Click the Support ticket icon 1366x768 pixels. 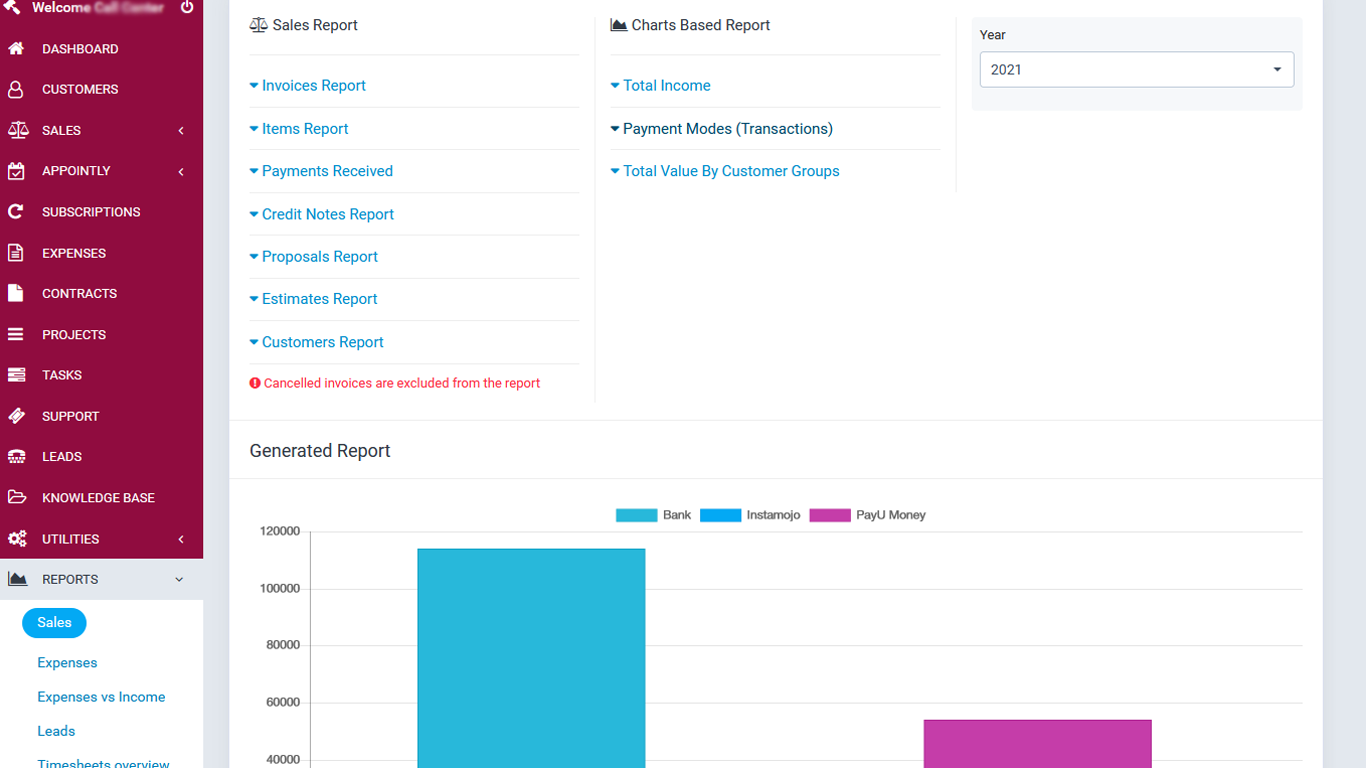click(16, 416)
